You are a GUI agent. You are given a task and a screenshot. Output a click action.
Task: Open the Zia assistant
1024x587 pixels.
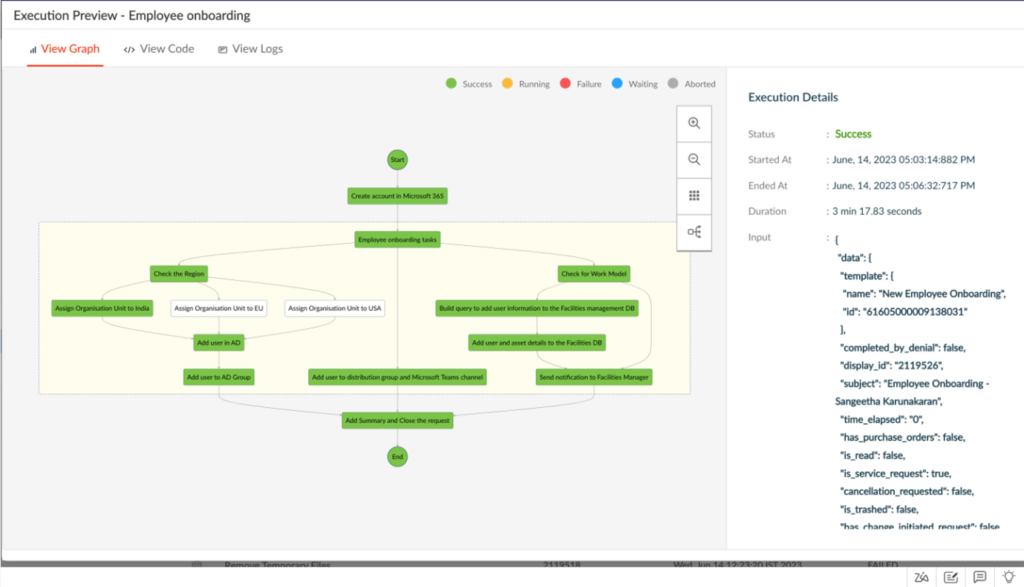[921, 576]
